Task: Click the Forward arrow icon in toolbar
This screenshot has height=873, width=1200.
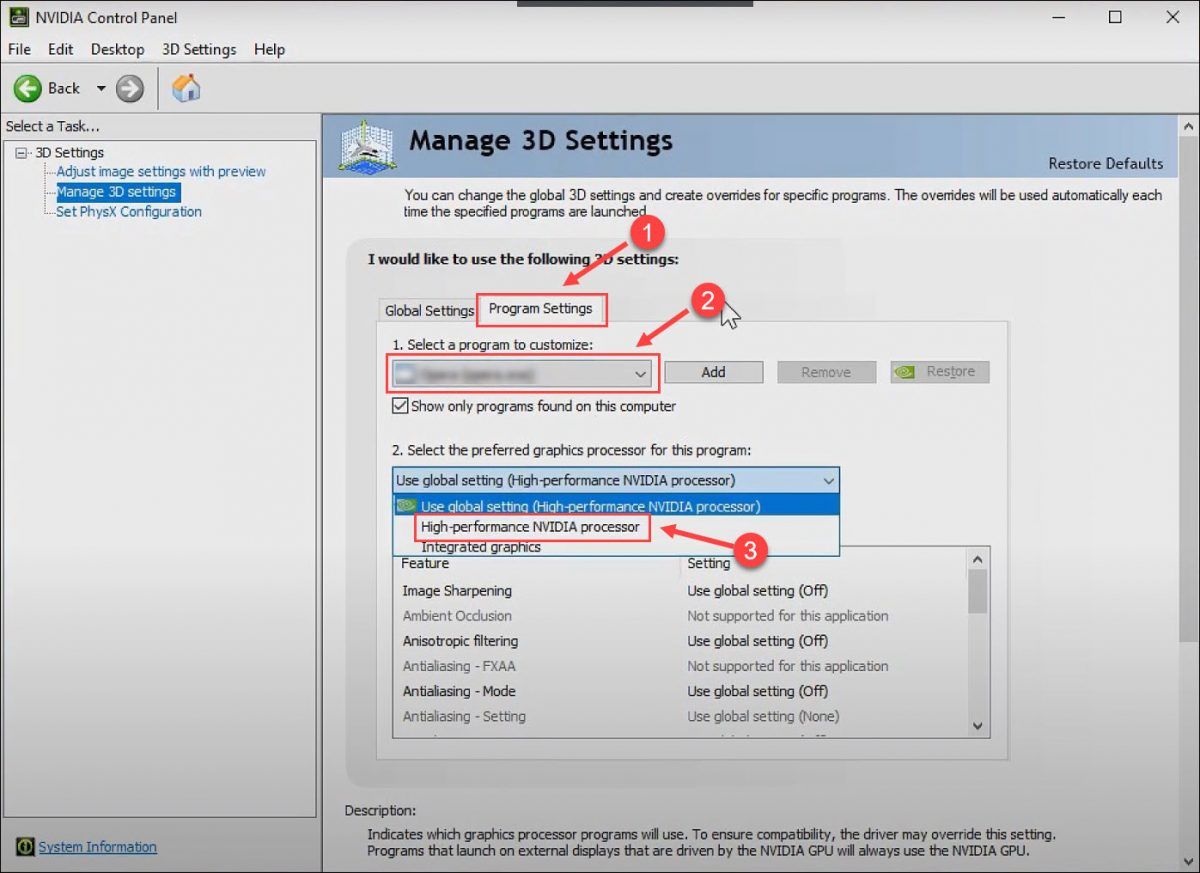Action: [129, 88]
